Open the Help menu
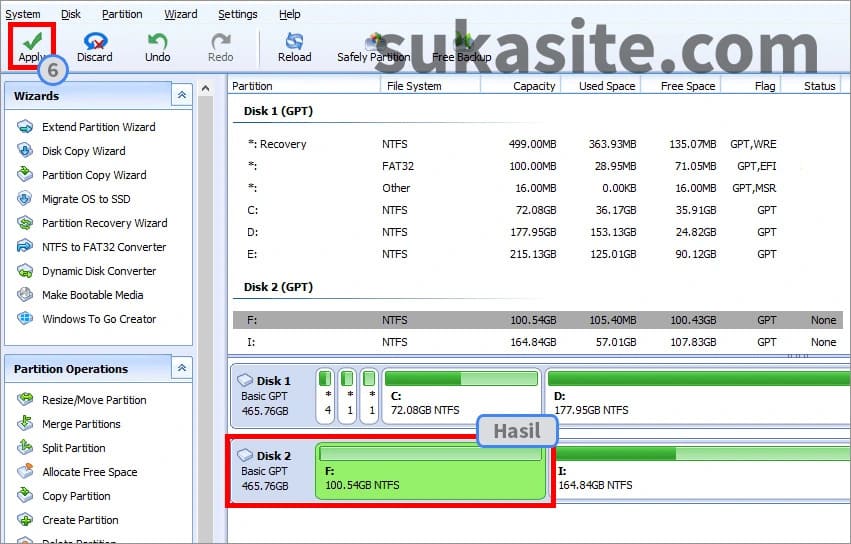This screenshot has width=851, height=544. [x=289, y=14]
